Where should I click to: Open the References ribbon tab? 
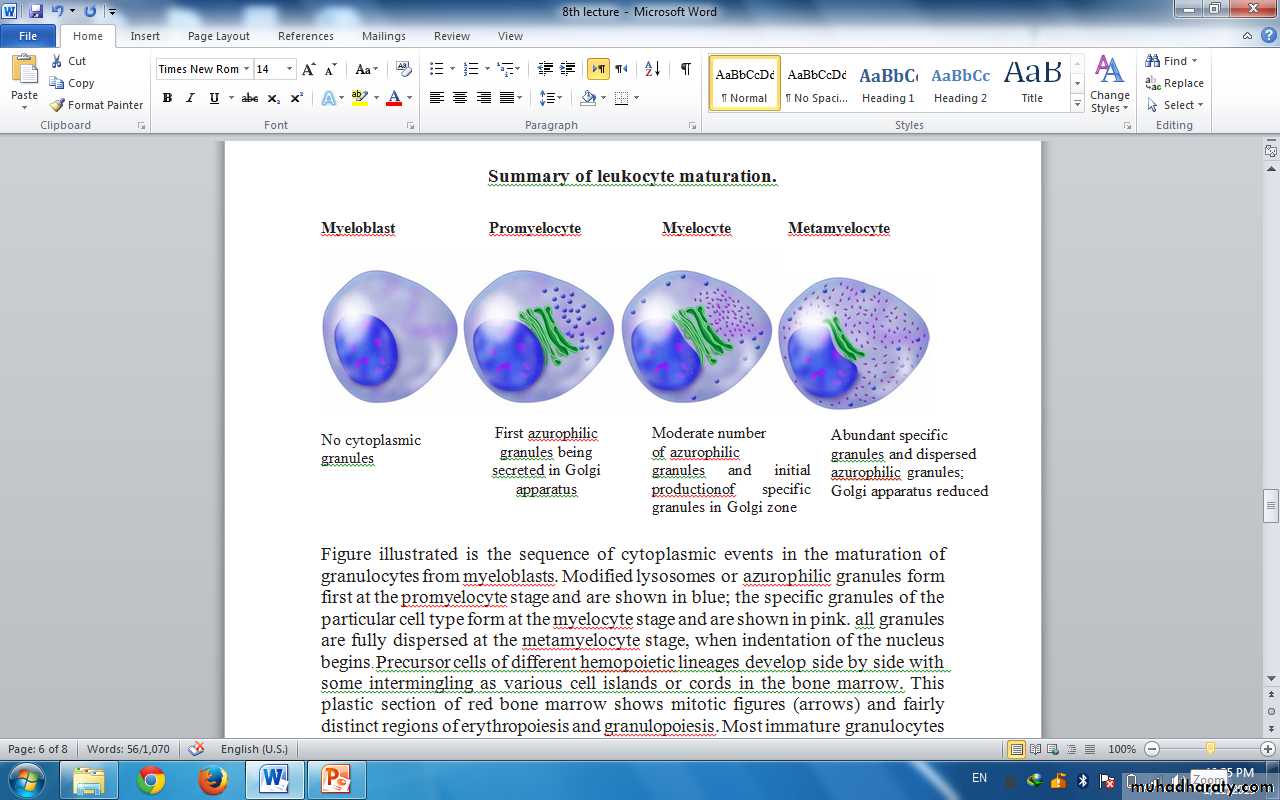click(x=305, y=36)
